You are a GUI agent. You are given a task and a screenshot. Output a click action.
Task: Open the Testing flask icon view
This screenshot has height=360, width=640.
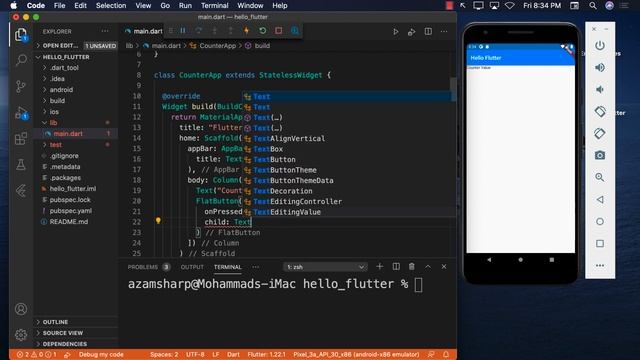pos(21,164)
